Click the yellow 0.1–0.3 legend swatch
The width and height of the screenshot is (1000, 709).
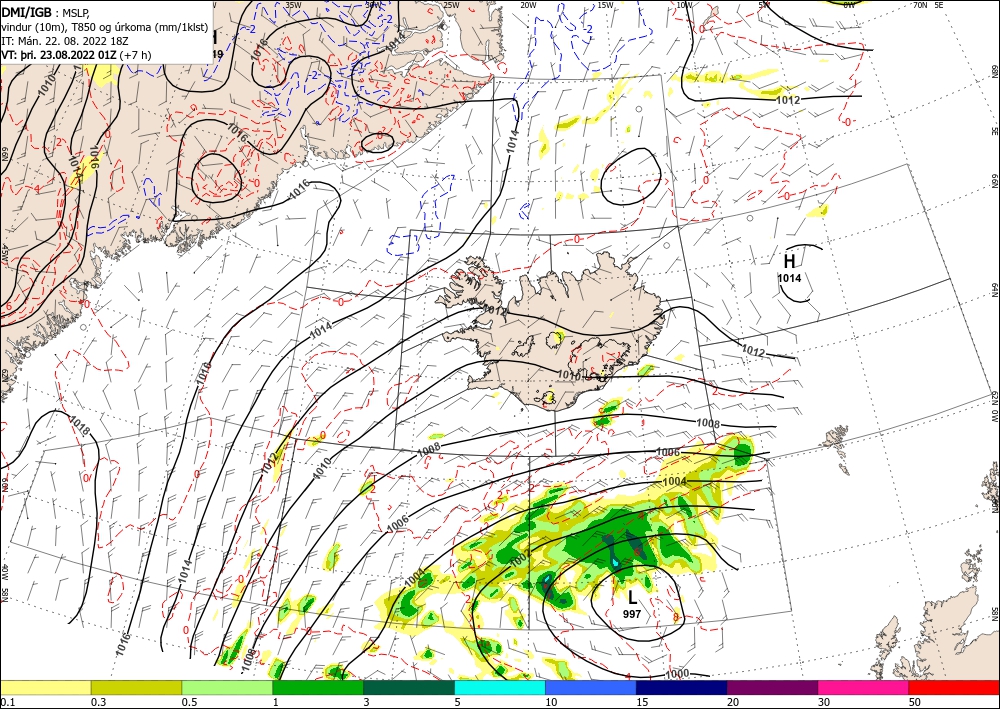coord(45,687)
